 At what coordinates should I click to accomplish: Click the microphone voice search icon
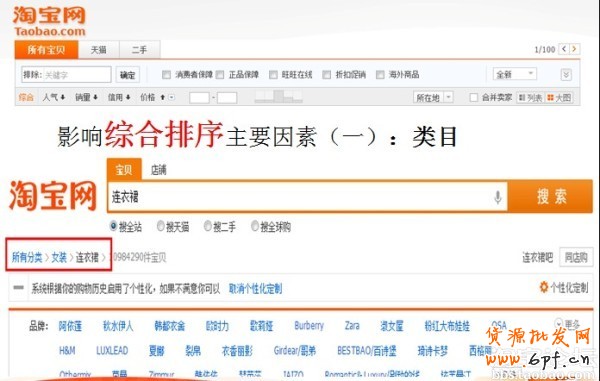(x=497, y=197)
